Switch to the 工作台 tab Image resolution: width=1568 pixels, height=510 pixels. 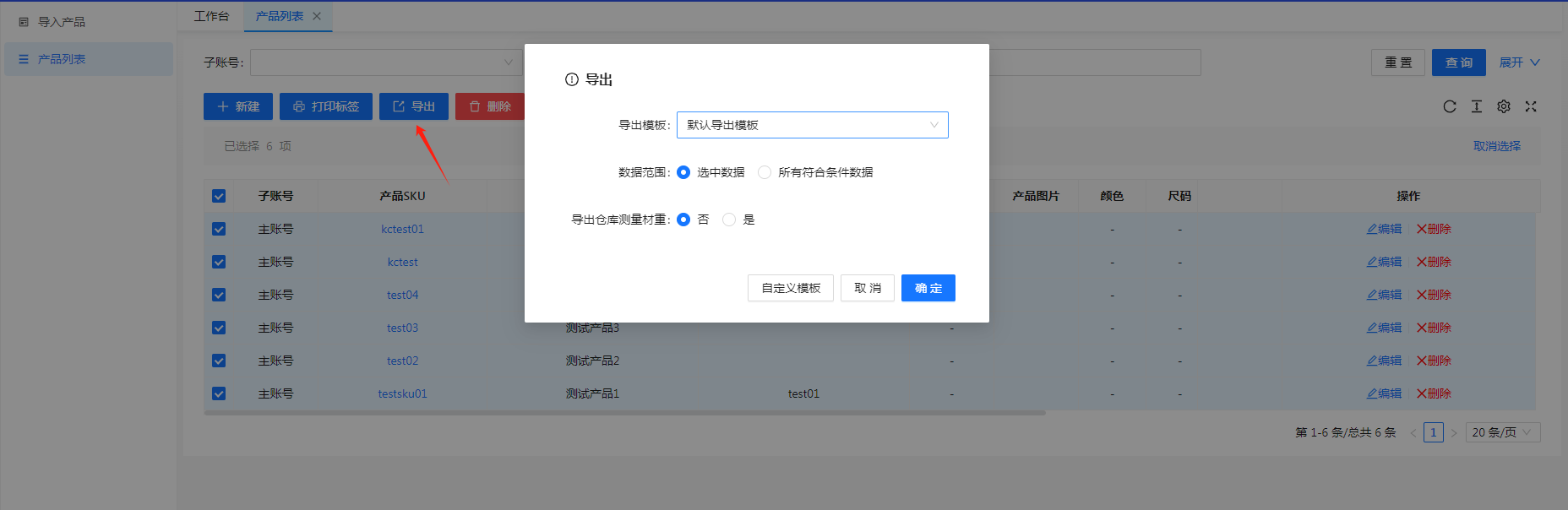[x=211, y=16]
